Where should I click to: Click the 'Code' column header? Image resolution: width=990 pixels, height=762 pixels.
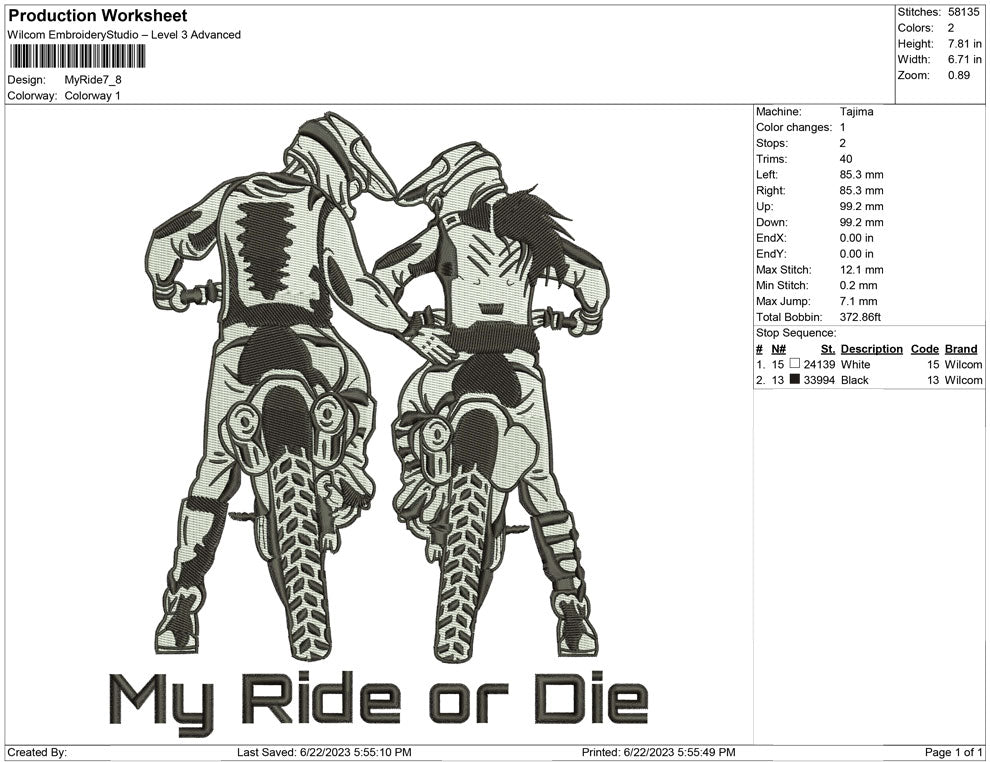924,349
